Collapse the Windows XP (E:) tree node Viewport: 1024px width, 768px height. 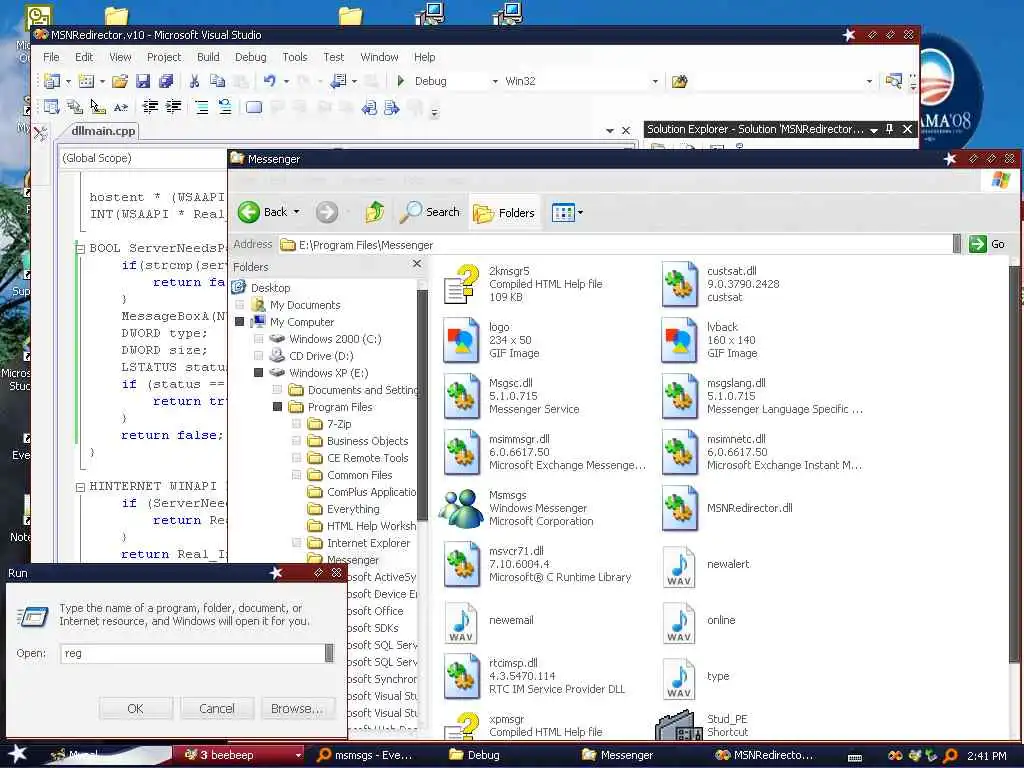259,373
